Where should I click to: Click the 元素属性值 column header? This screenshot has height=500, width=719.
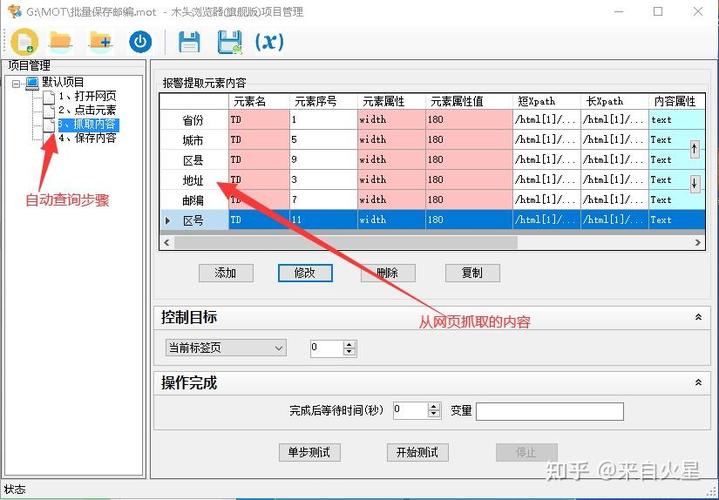(x=469, y=101)
